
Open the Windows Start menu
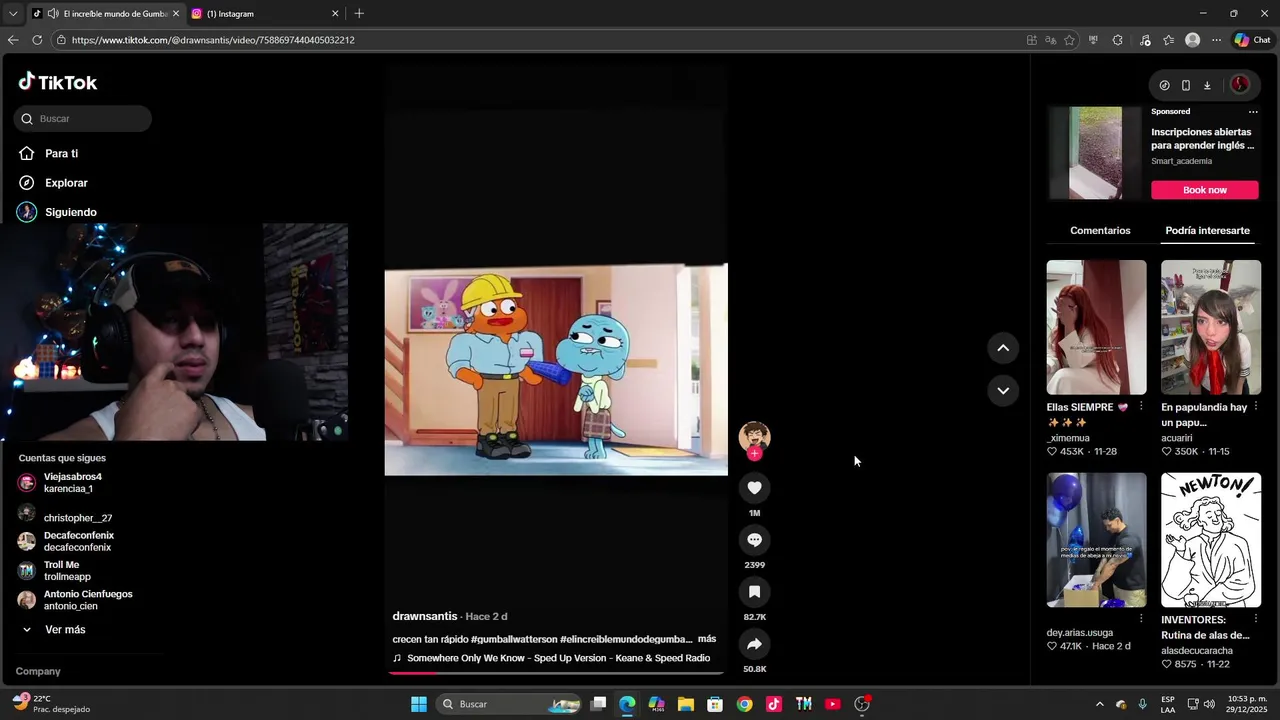[x=419, y=704]
